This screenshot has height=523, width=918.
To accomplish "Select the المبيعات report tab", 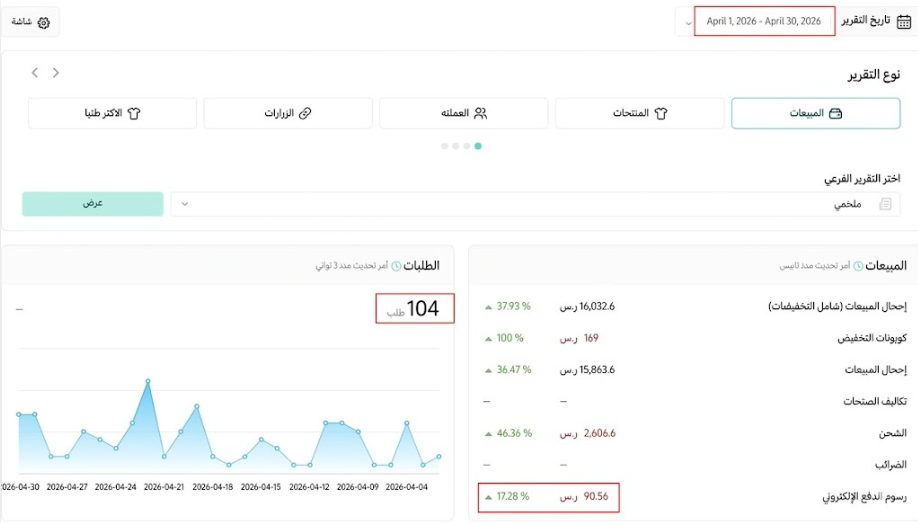I will click(816, 113).
